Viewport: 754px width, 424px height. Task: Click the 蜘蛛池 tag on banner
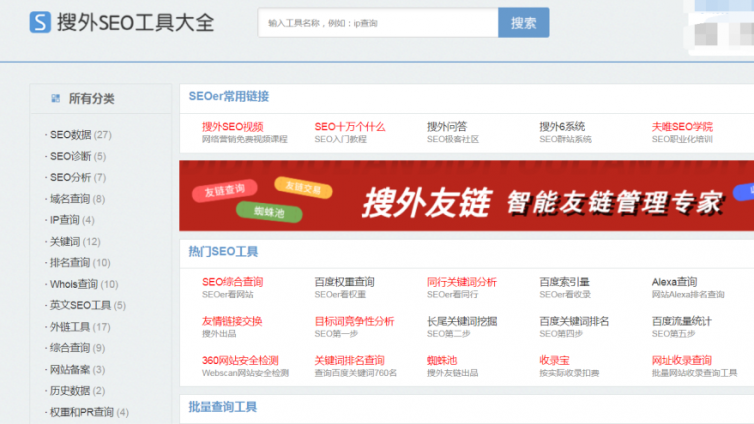click(269, 212)
